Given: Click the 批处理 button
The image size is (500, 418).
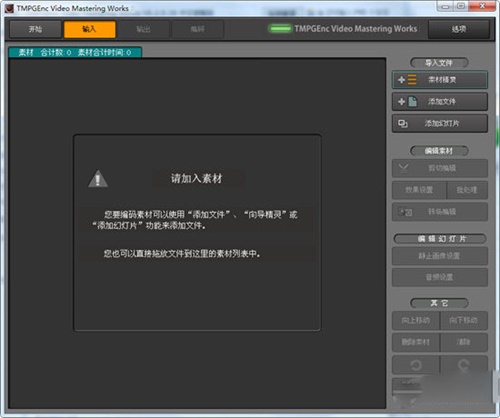Looking at the screenshot, I should point(467,190).
